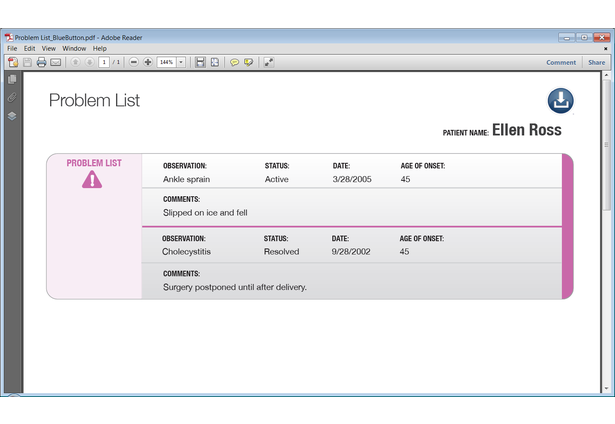Open the Edit menu
The height and width of the screenshot is (424, 615).
click(29, 48)
